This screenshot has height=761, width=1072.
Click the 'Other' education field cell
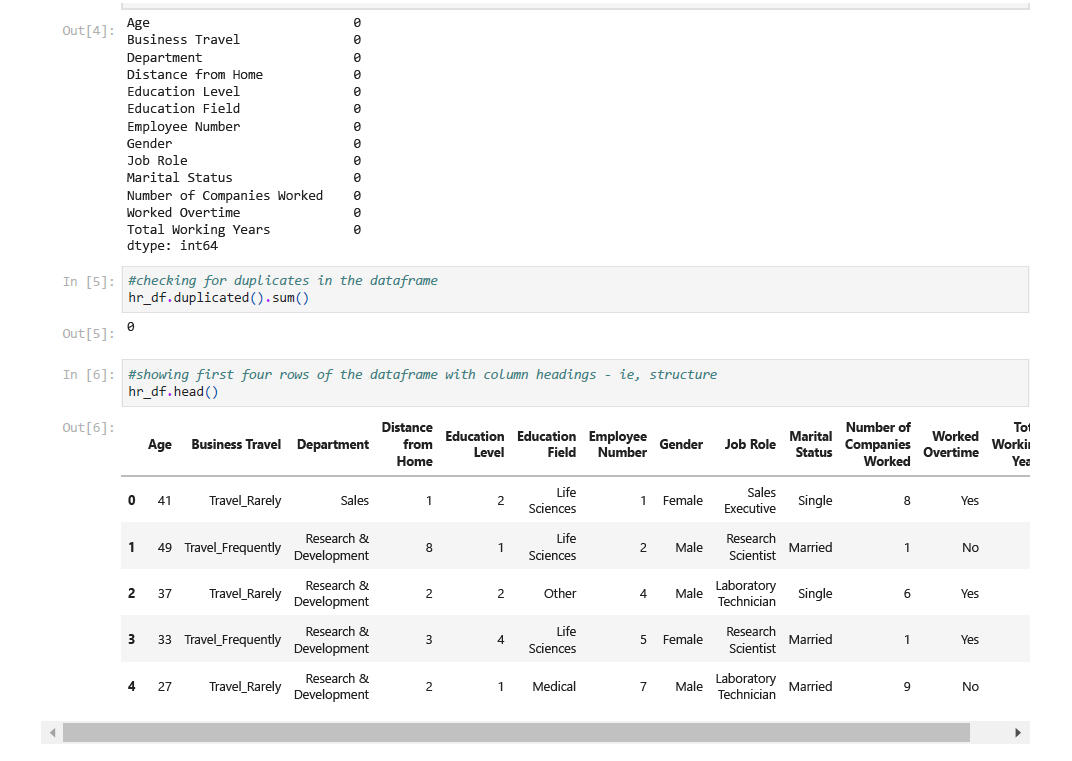tap(560, 593)
